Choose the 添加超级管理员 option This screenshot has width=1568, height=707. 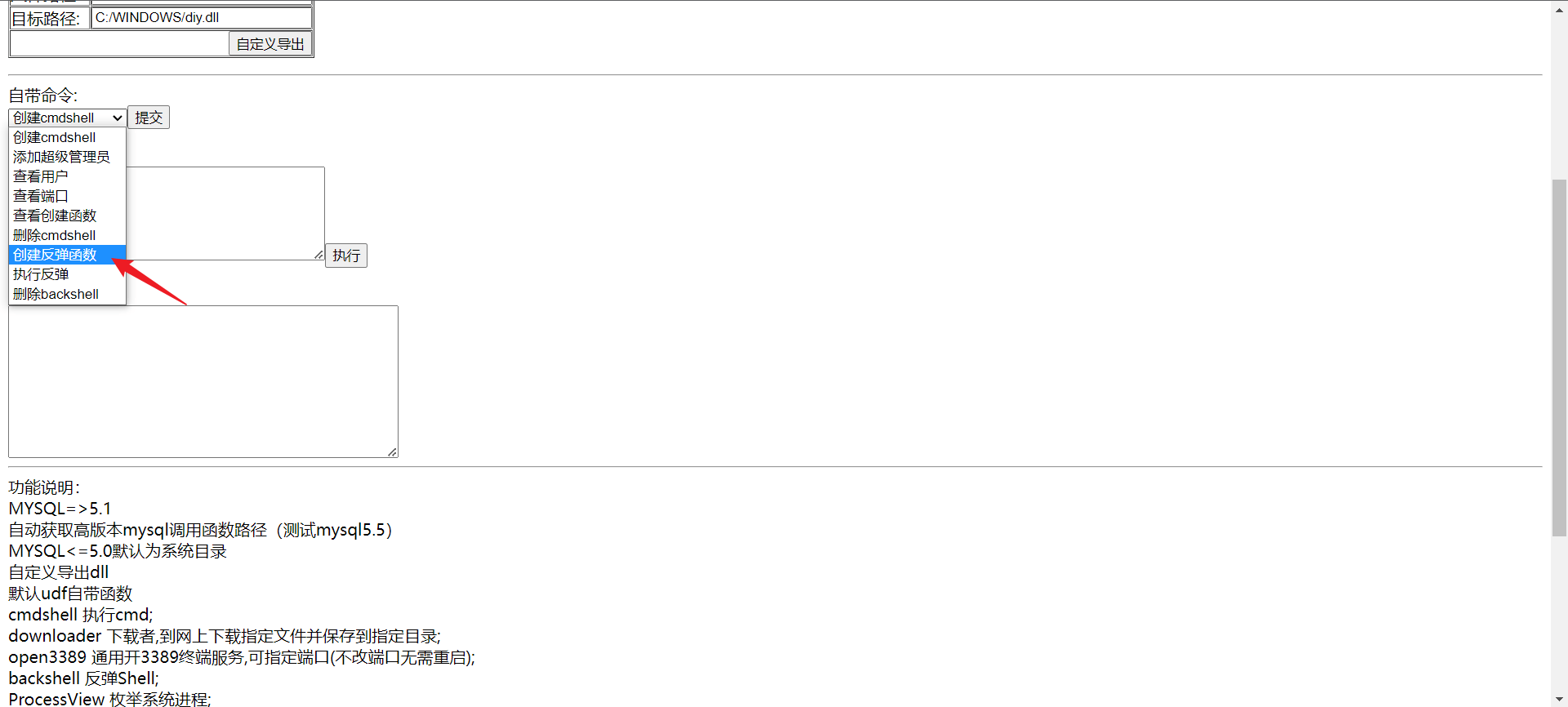click(x=61, y=157)
